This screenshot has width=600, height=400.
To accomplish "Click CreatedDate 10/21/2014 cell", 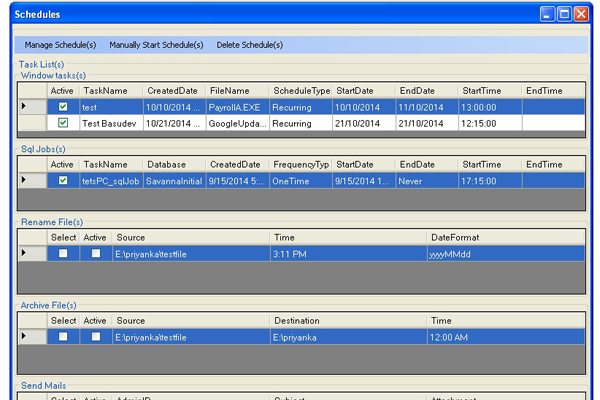I will pyautogui.click(x=175, y=123).
